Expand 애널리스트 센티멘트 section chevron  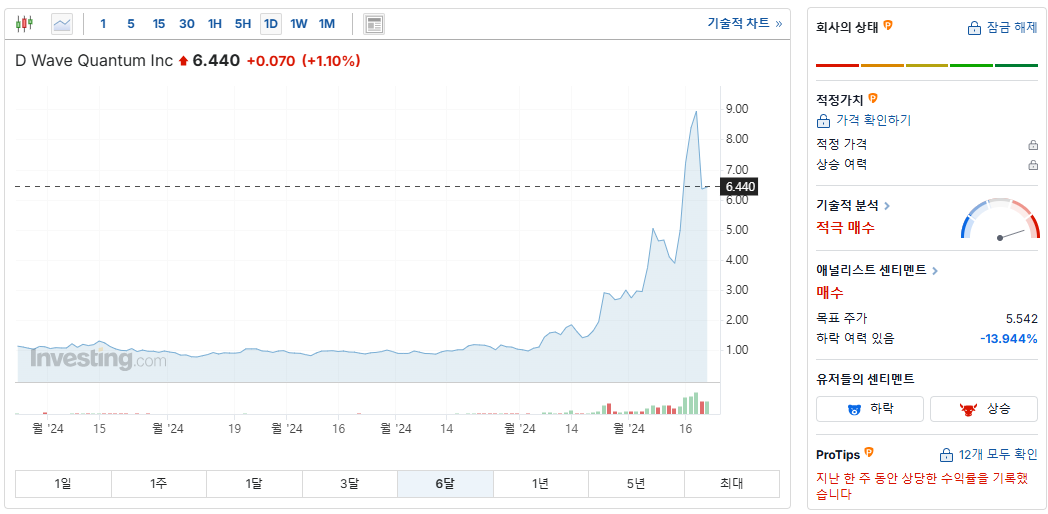tap(935, 271)
